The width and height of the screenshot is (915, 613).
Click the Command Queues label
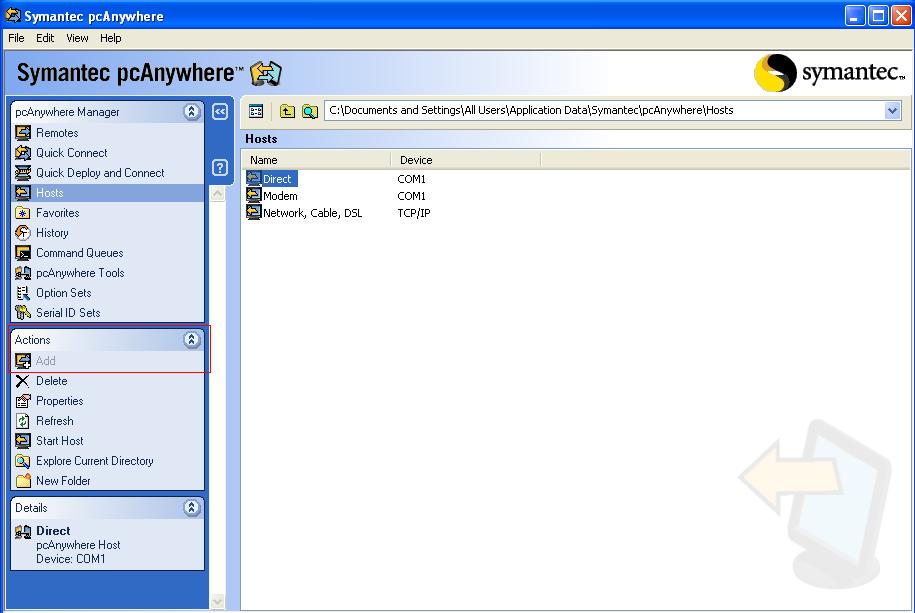tap(80, 253)
